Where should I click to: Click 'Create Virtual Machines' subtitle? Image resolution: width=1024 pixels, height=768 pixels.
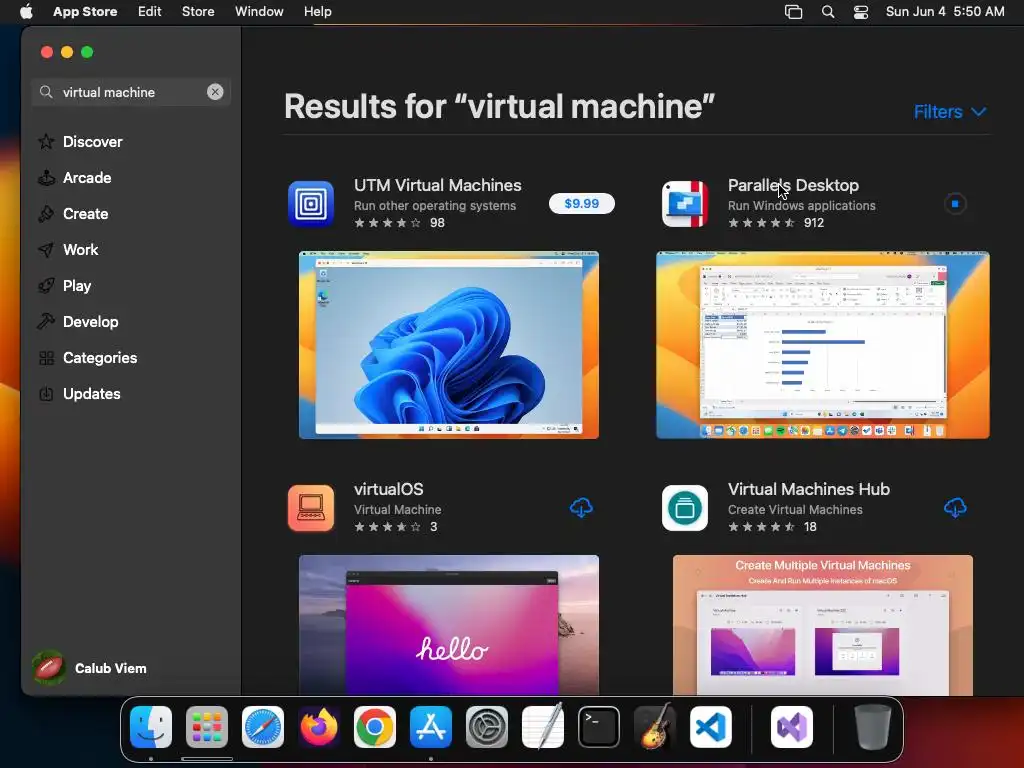pyautogui.click(x=795, y=510)
